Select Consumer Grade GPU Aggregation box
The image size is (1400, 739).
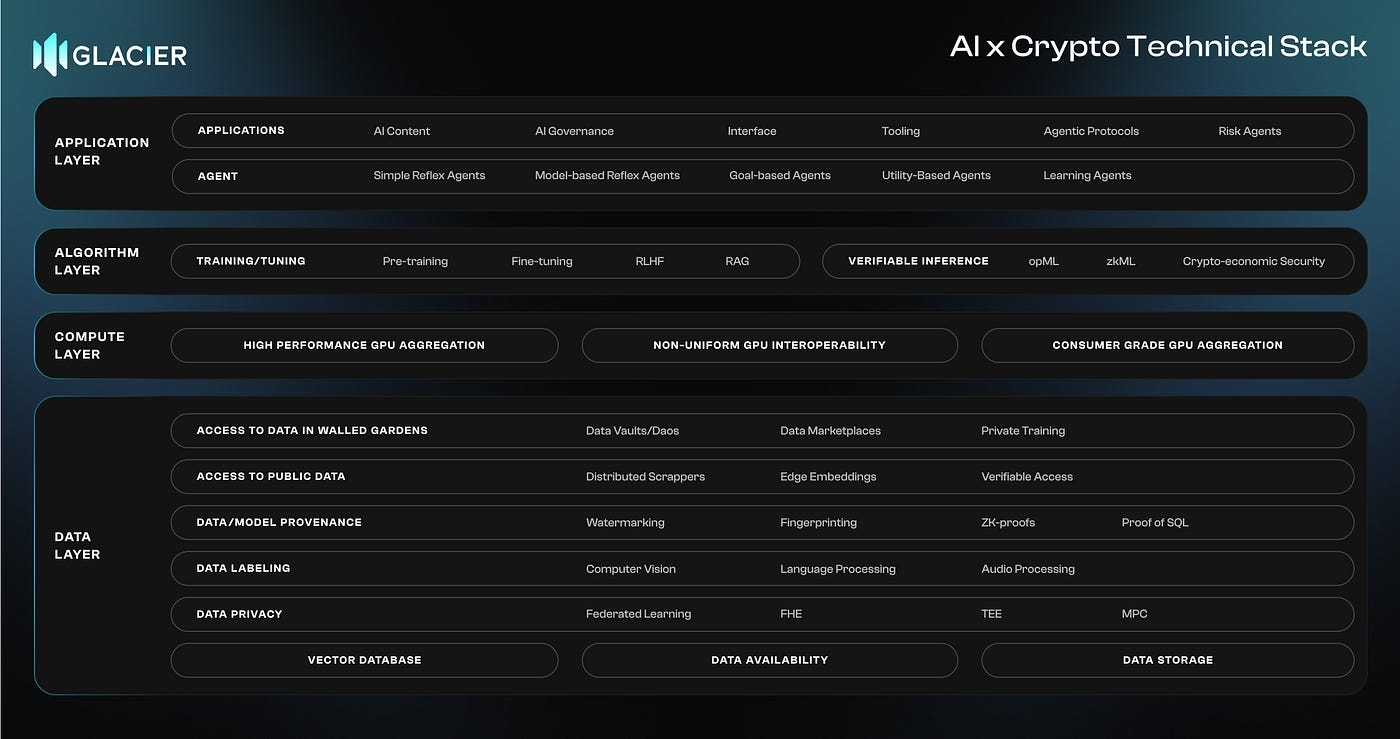(x=1167, y=345)
